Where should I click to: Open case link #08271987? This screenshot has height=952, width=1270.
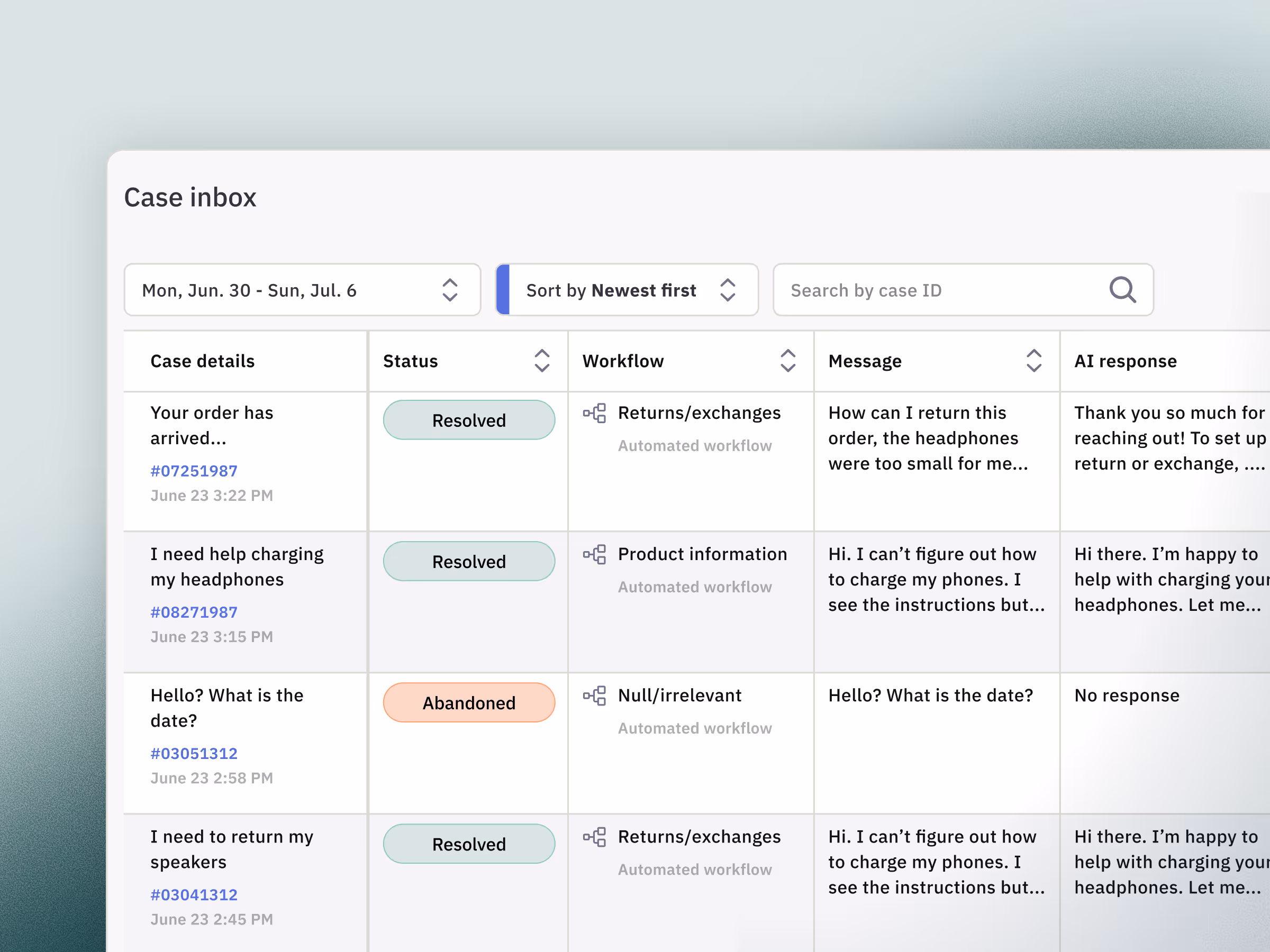coord(194,612)
